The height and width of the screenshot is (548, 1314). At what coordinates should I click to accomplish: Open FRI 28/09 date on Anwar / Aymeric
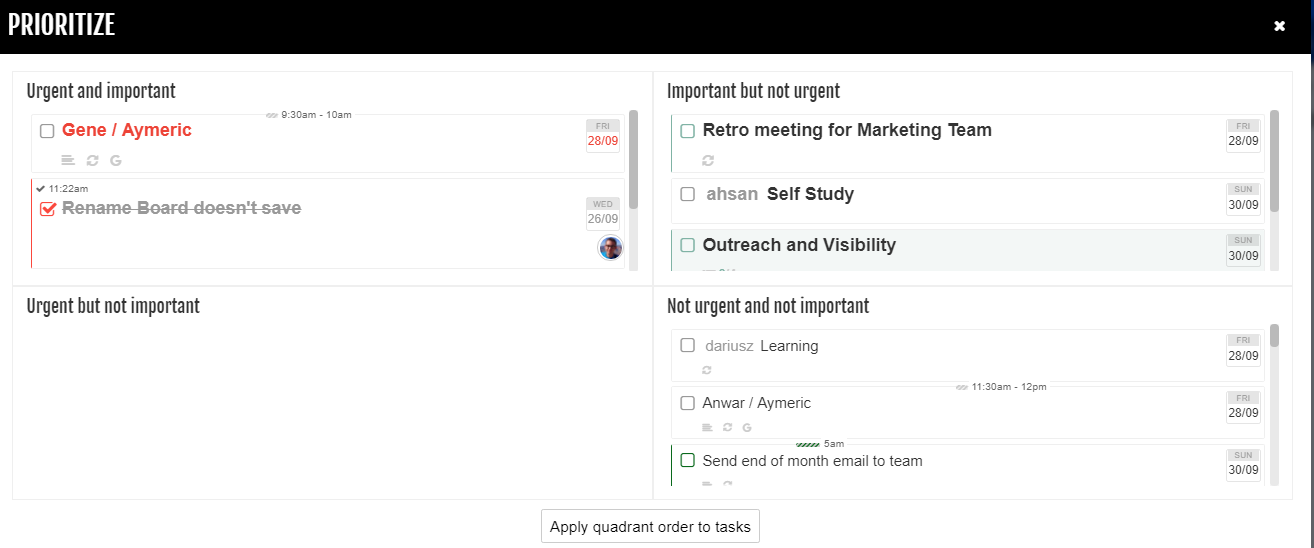click(x=1243, y=407)
